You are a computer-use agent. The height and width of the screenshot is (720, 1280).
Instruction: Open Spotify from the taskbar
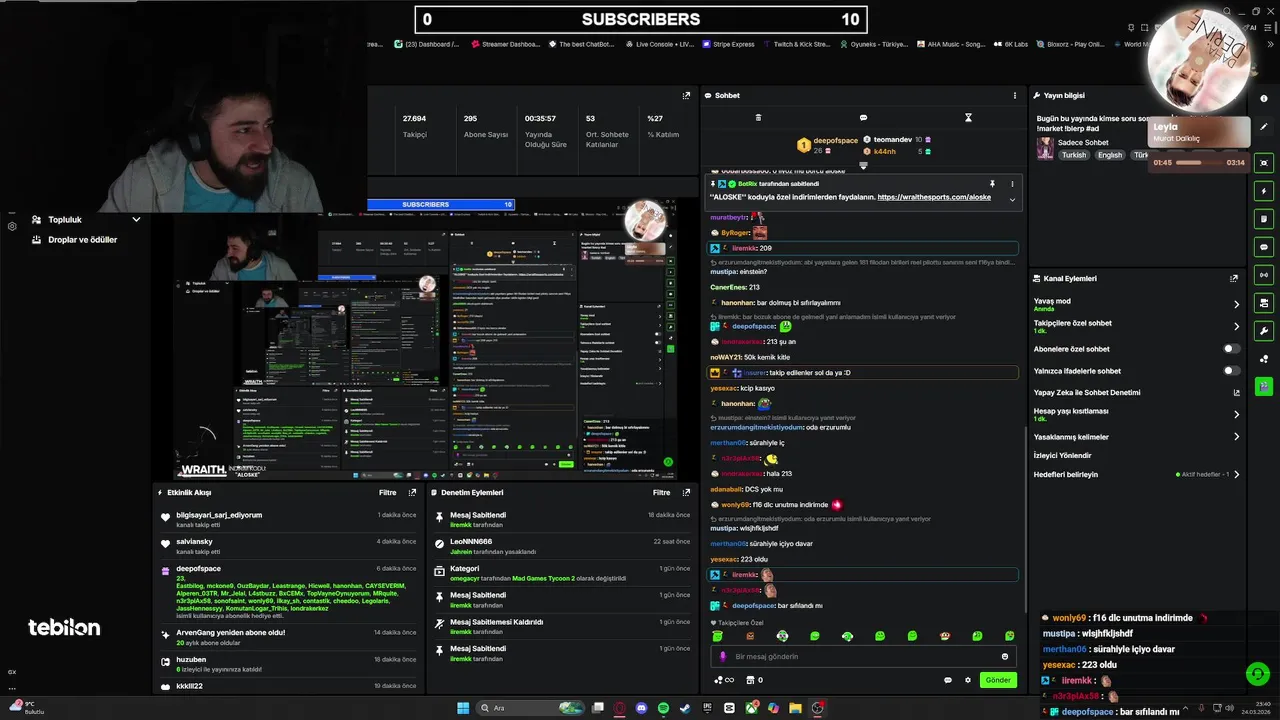(x=663, y=708)
